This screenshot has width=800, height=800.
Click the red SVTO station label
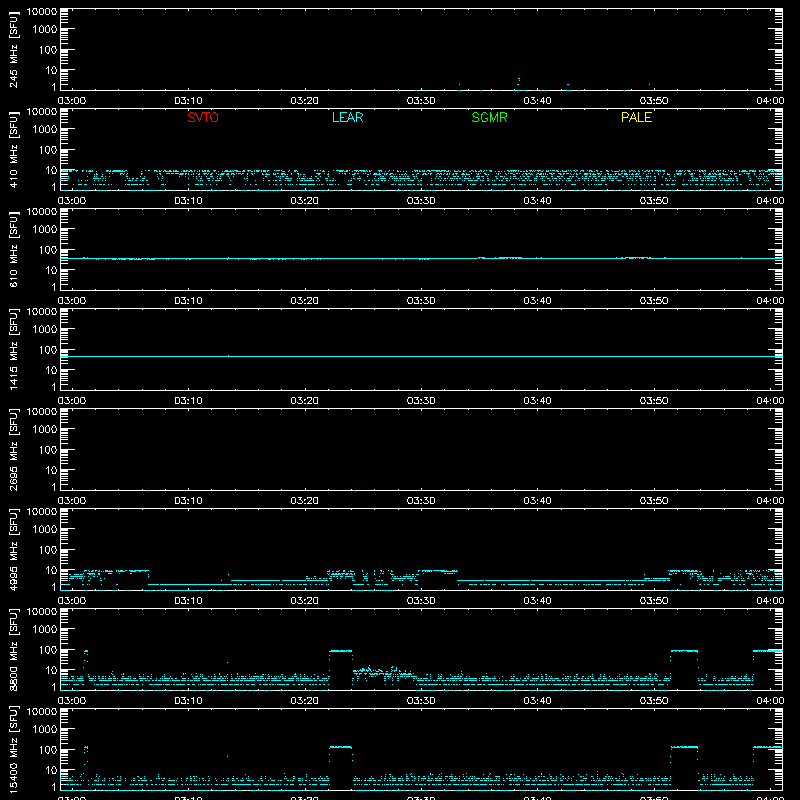(x=203, y=117)
